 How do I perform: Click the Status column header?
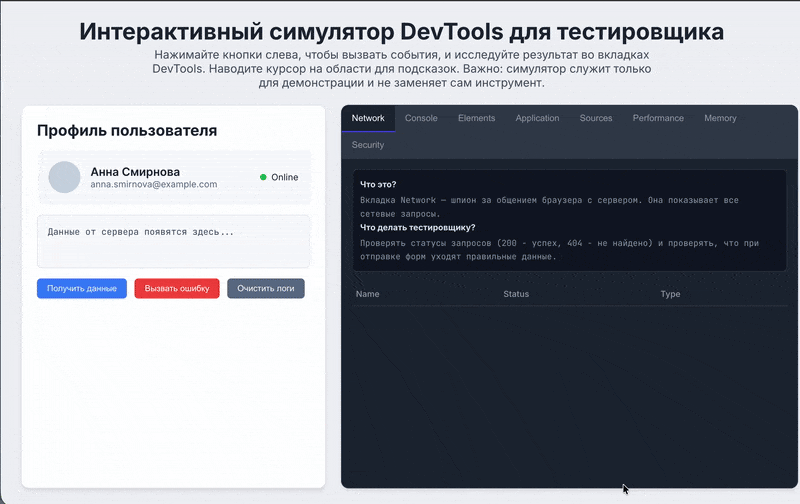click(x=516, y=294)
